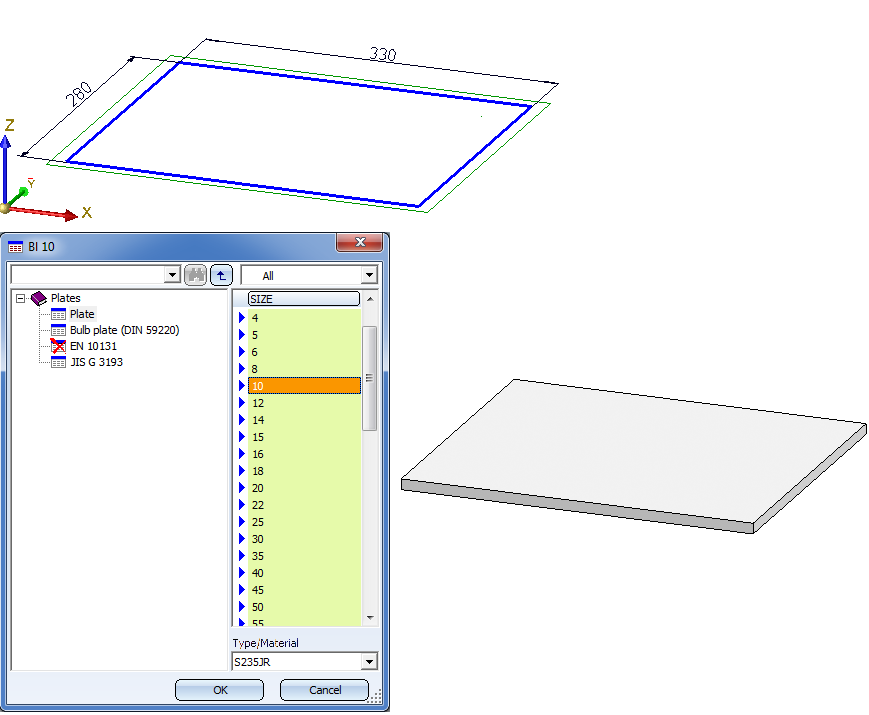Select size 14 in the list
Image resolution: width=869 pixels, height=715 pixels.
tap(304, 420)
